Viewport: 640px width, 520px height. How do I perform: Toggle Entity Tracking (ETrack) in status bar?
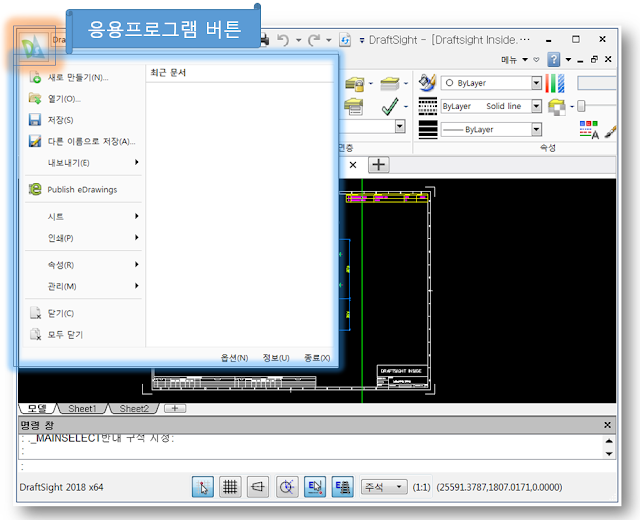point(342,487)
